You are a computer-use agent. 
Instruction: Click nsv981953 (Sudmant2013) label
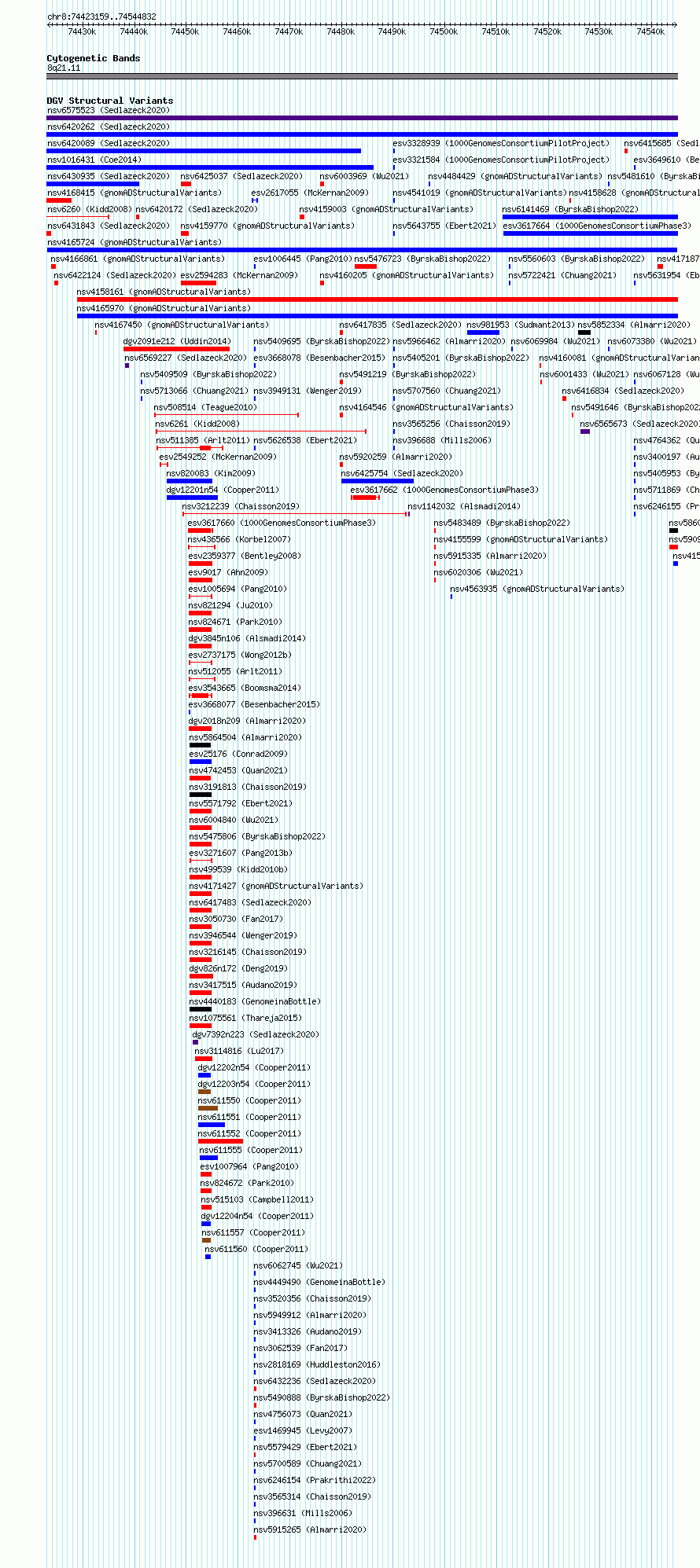click(x=521, y=325)
